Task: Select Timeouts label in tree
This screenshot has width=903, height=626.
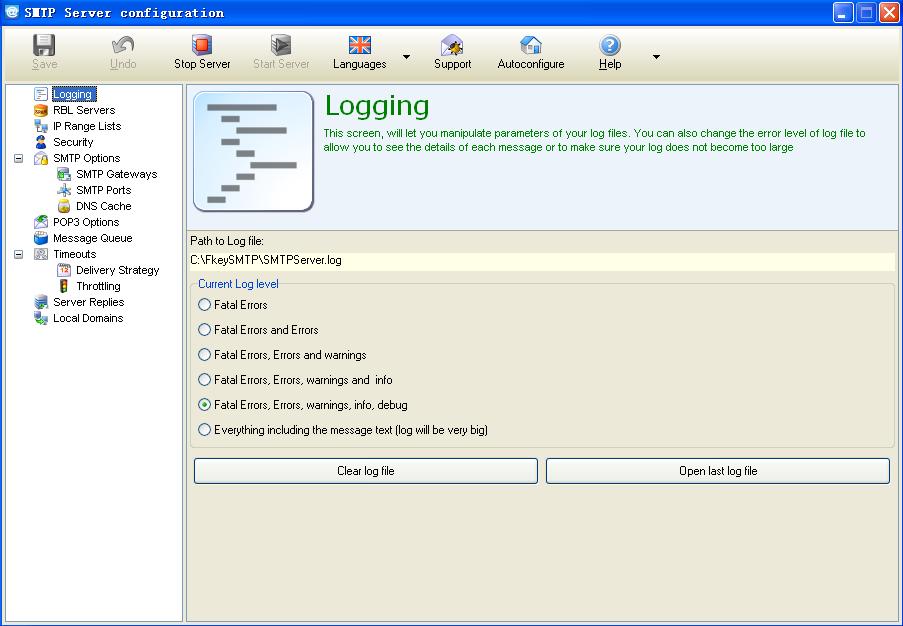Action: 74,254
